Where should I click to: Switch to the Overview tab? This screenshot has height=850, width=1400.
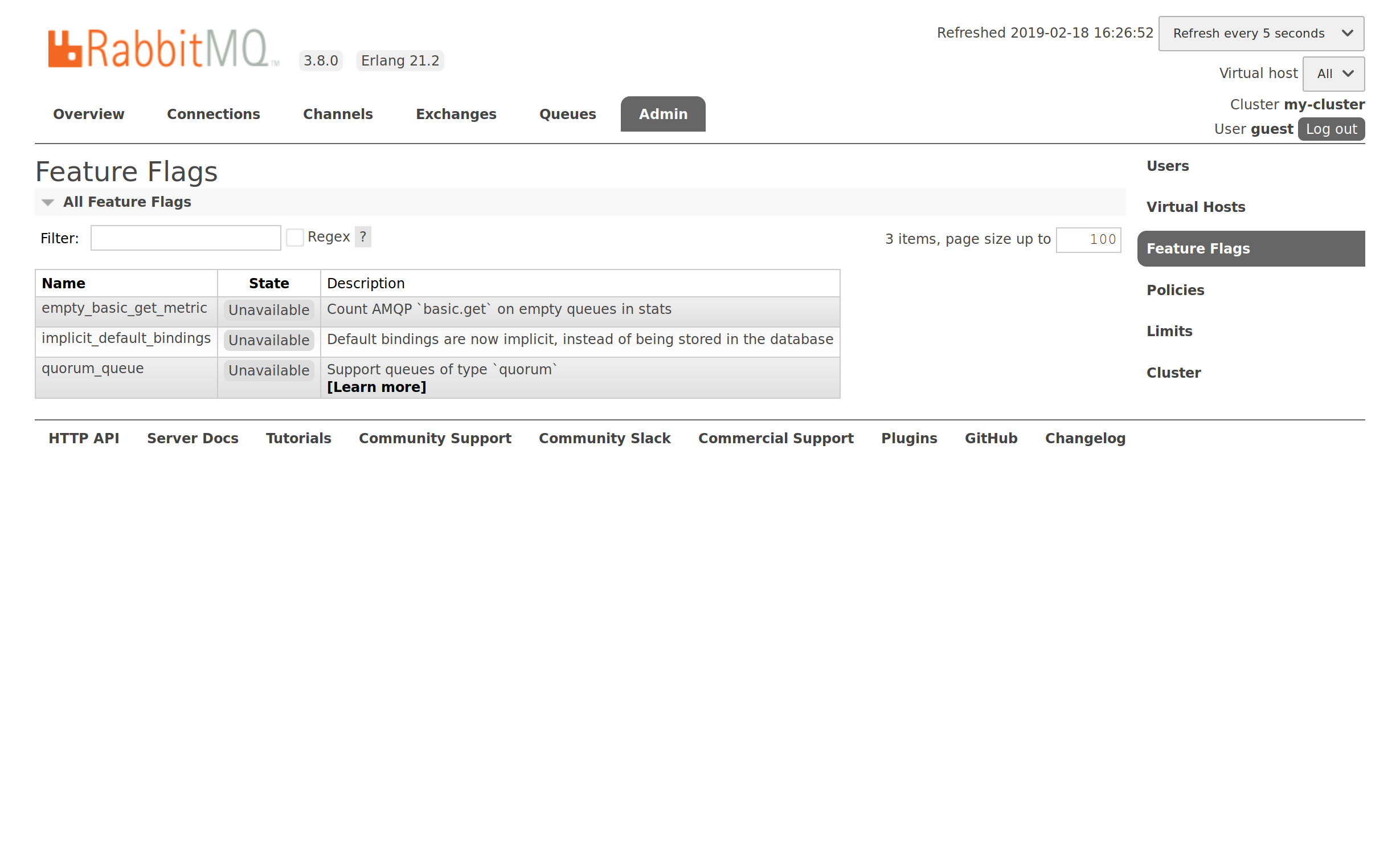(x=88, y=114)
